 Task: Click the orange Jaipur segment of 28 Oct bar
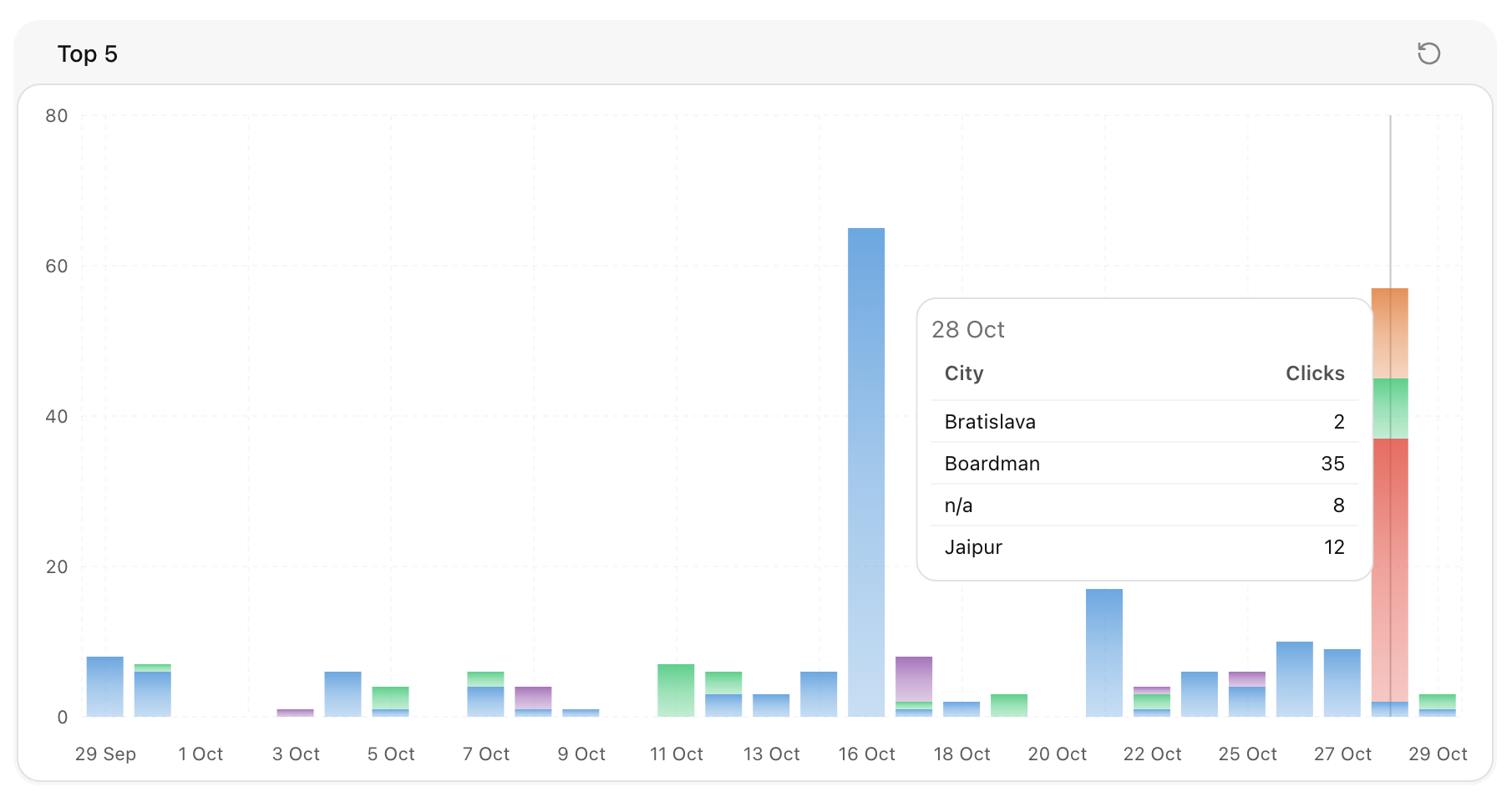[x=1390, y=333]
